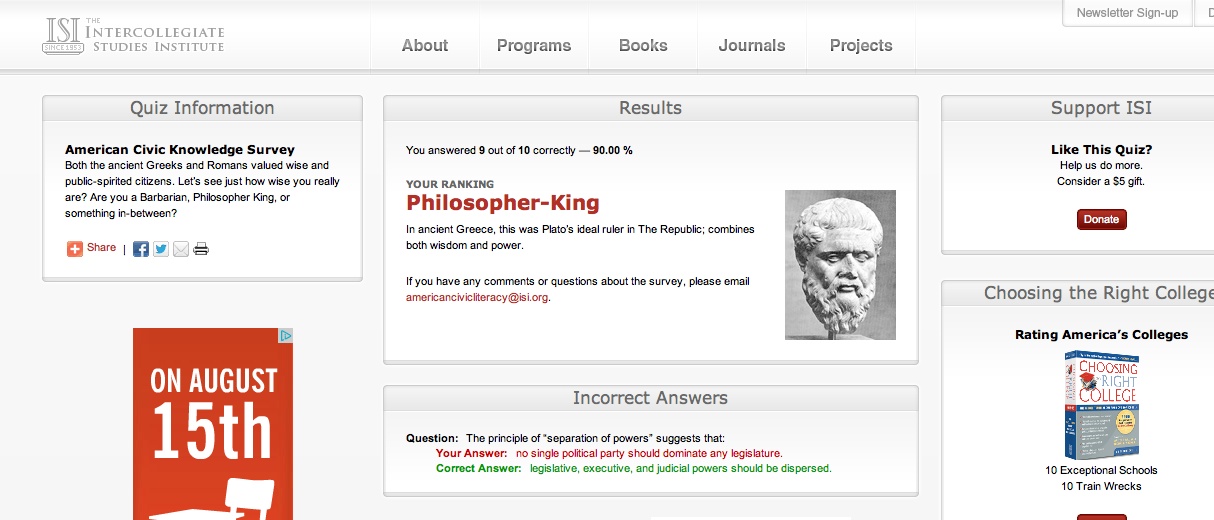Open the About menu
The width and height of the screenshot is (1214, 520).
tap(425, 45)
